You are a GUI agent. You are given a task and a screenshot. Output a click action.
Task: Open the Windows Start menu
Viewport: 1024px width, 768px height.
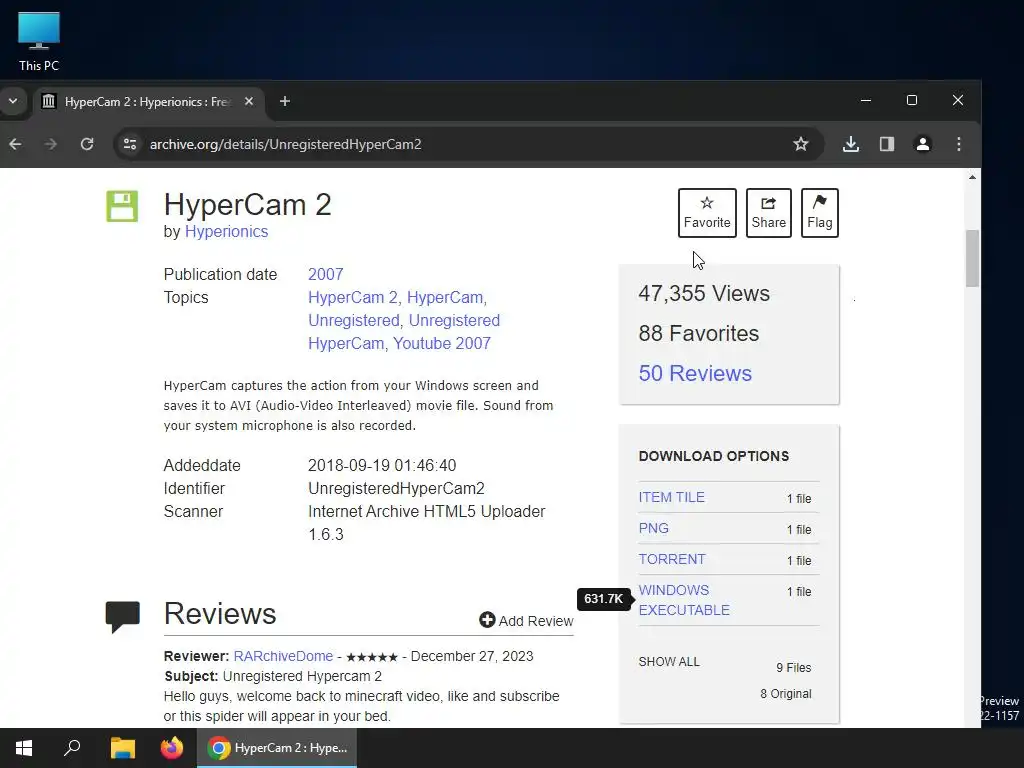point(24,748)
